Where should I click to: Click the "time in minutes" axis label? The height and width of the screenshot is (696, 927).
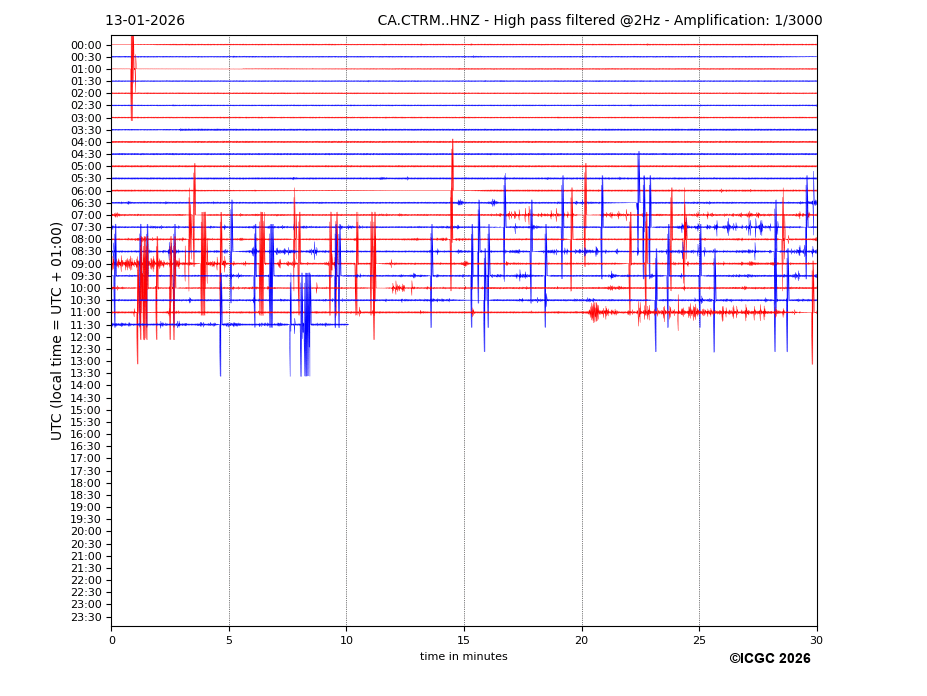click(x=463, y=657)
